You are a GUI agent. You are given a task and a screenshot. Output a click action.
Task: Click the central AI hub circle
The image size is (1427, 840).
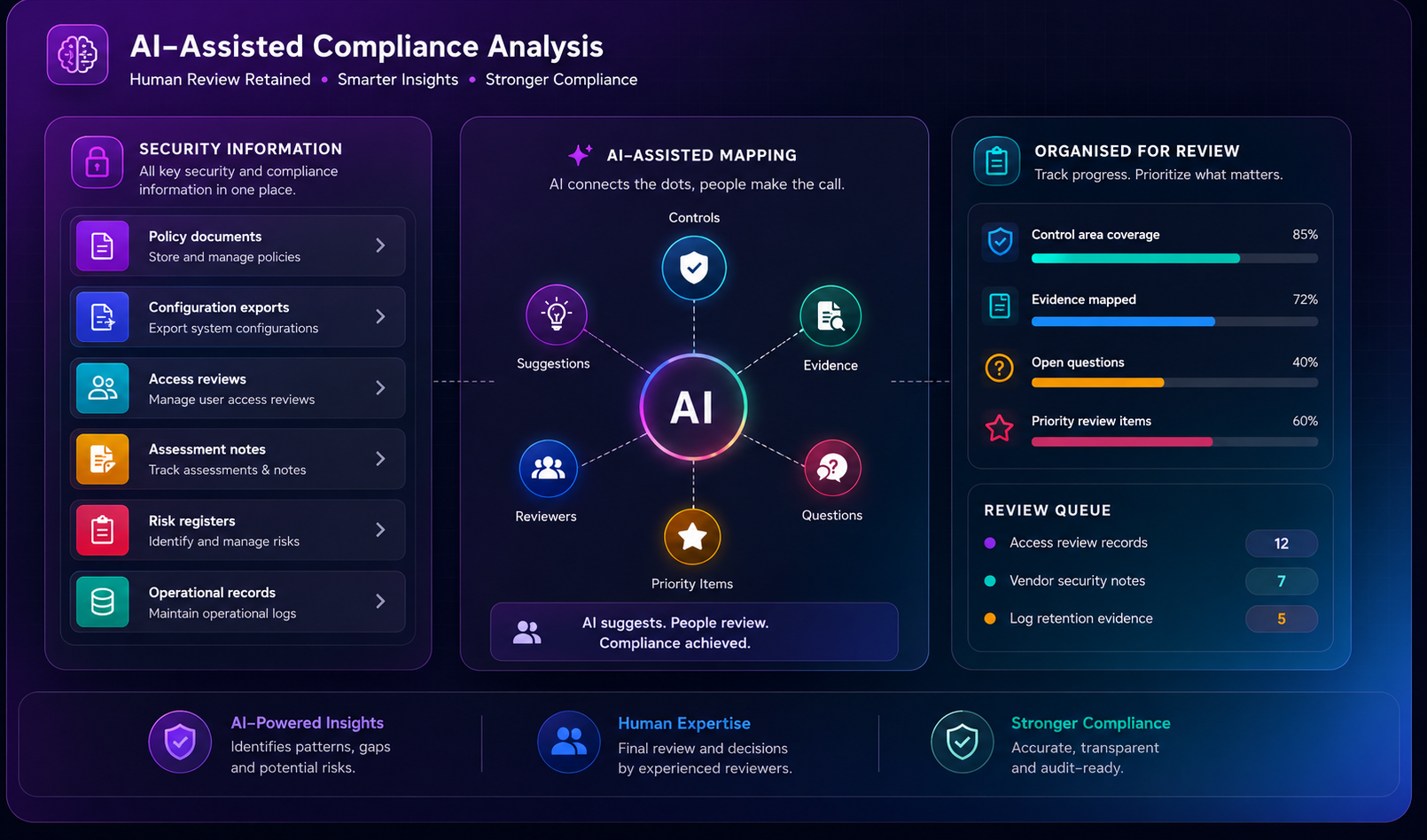(693, 408)
